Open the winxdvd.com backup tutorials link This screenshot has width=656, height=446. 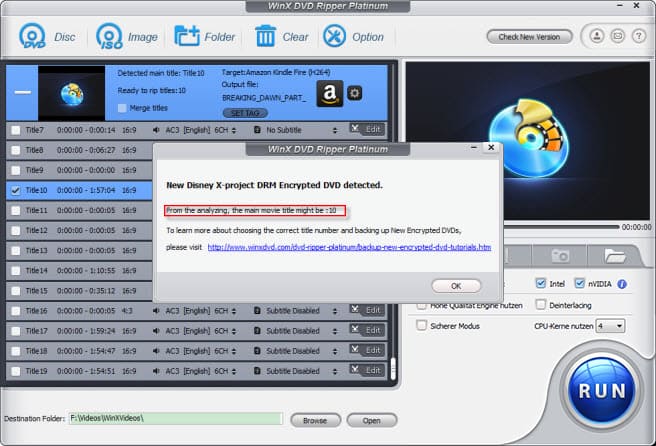pos(349,247)
